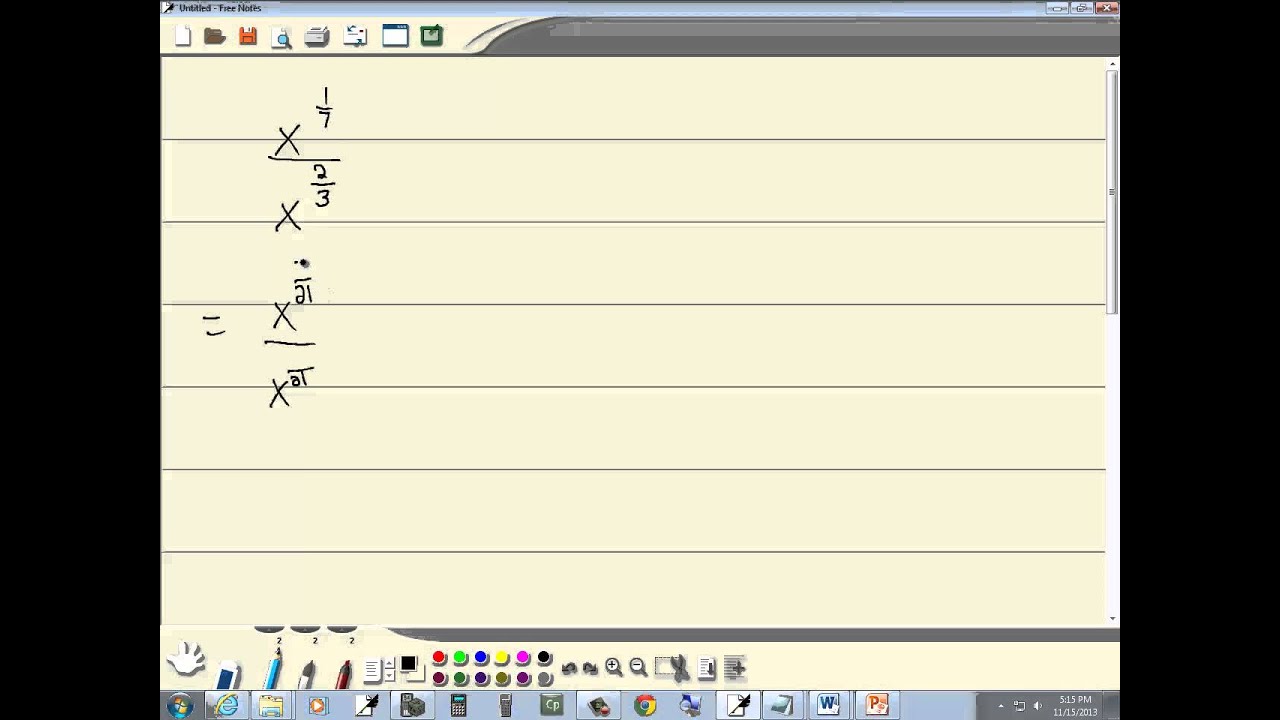1280x720 pixels.
Task: Open the paper line style icon
Action: [x=373, y=669]
